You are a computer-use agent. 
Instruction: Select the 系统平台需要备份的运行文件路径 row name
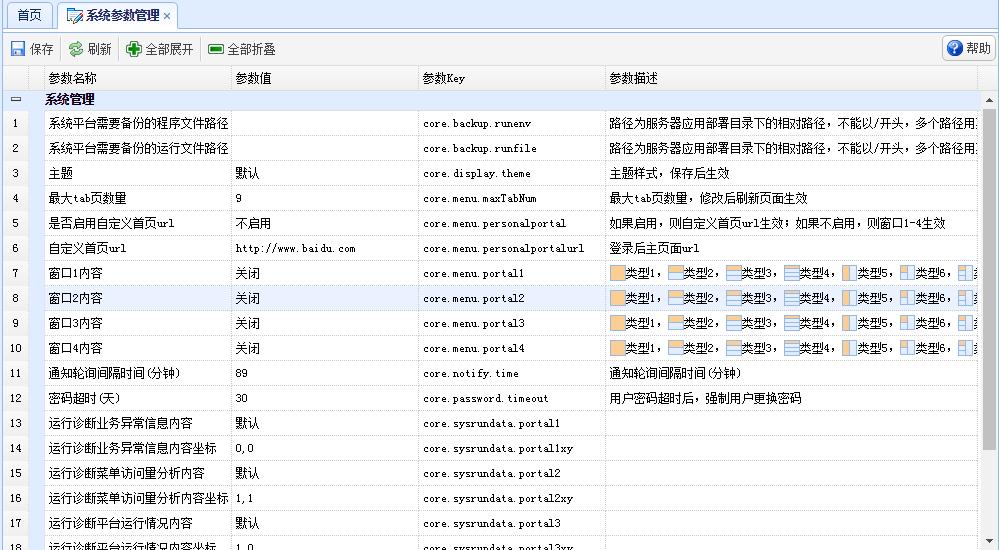138,148
